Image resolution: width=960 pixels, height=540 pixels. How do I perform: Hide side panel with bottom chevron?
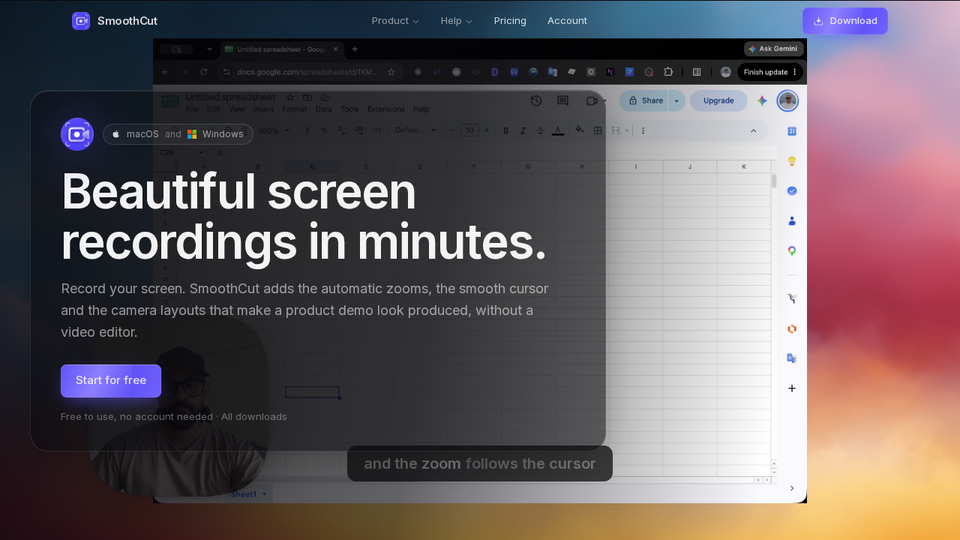792,488
